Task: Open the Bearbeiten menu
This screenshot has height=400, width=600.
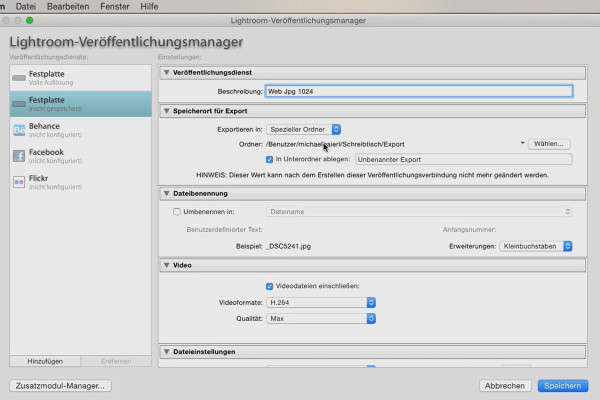Action: tap(68, 7)
